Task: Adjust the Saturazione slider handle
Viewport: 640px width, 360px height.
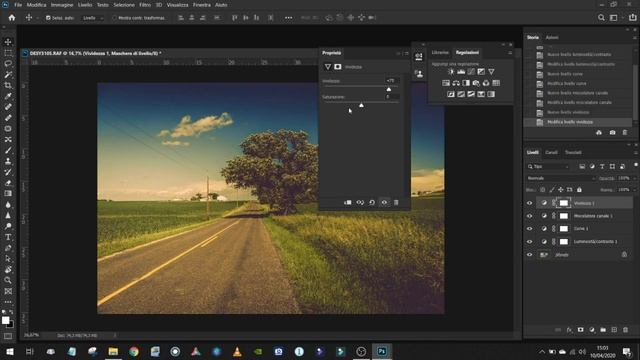Action: (x=361, y=105)
